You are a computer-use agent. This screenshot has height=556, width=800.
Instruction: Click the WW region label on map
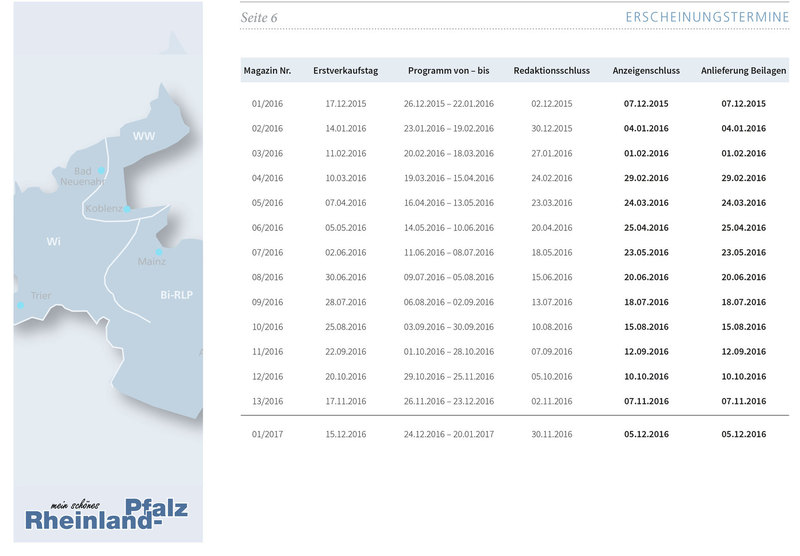pyautogui.click(x=144, y=136)
